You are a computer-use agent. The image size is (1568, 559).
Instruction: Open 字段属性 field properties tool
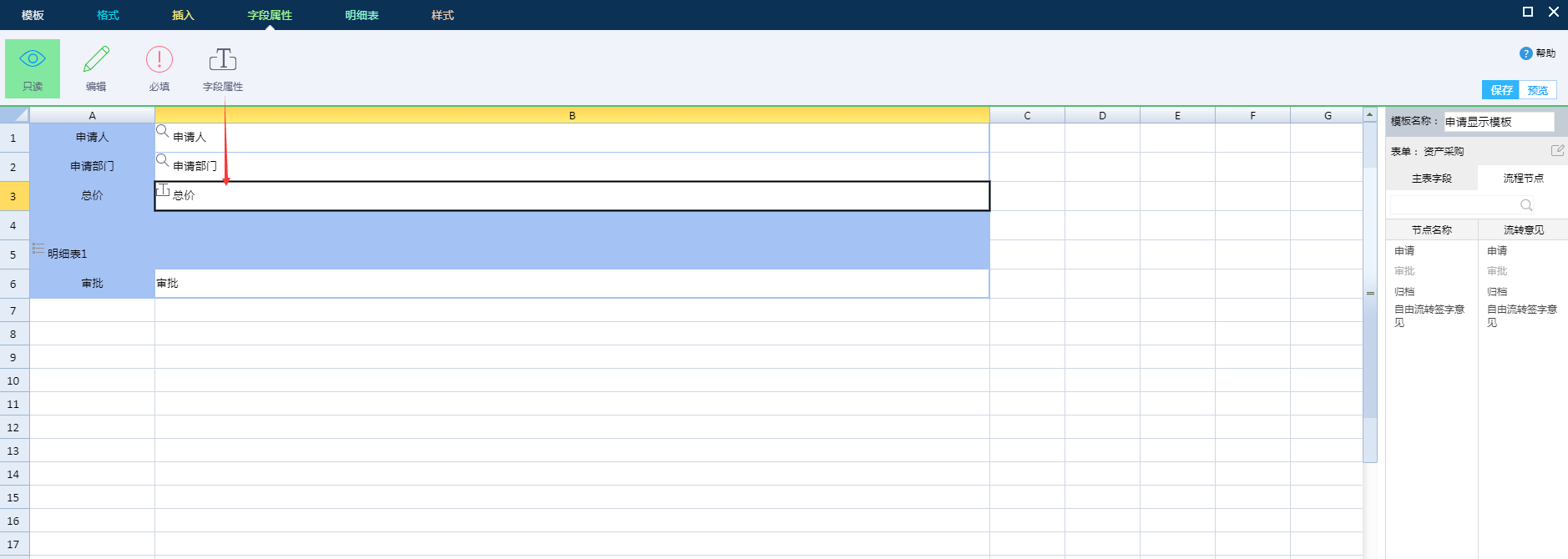222,60
